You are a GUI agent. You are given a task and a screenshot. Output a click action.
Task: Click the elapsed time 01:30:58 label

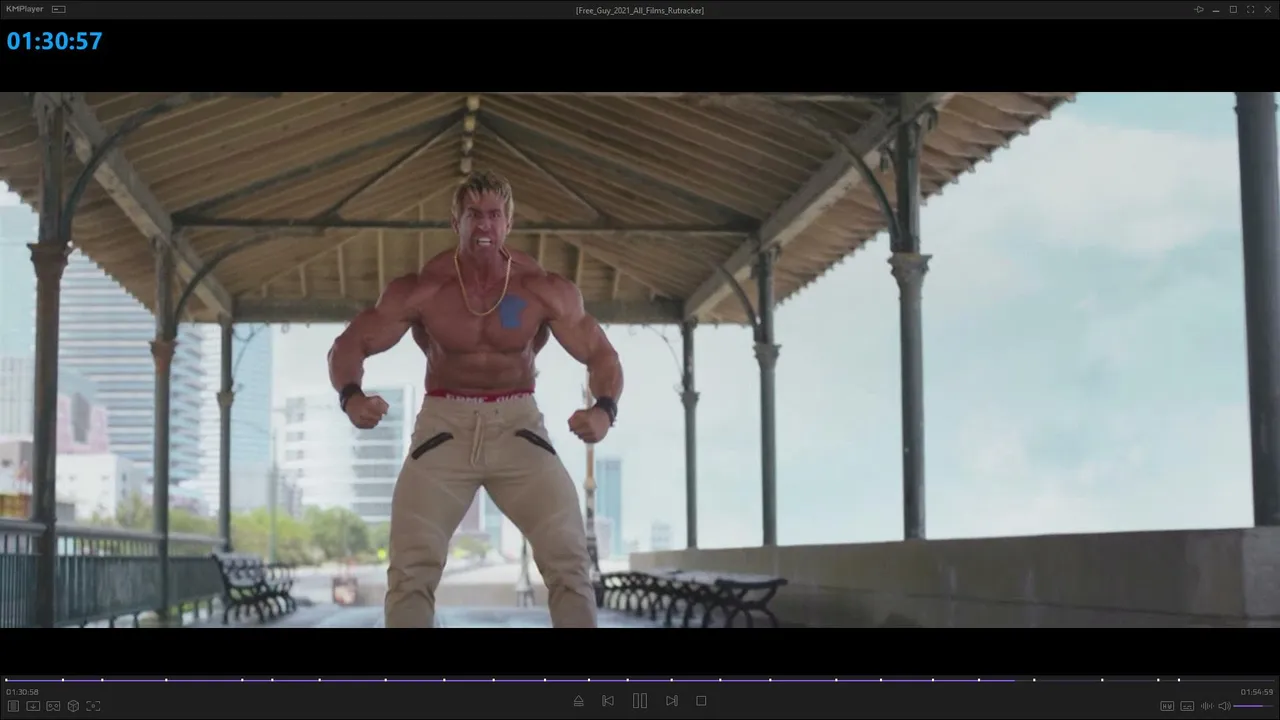pos(22,692)
